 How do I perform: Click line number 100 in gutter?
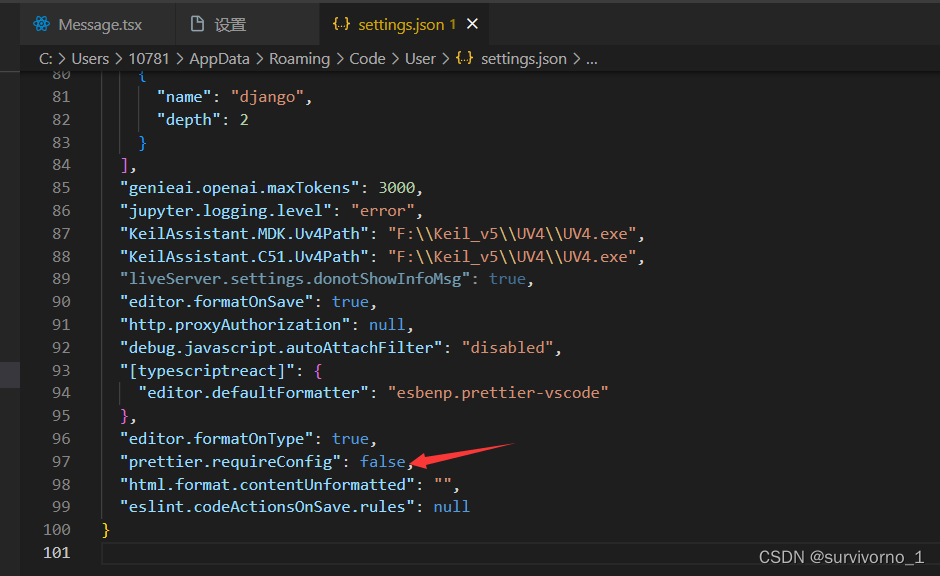[57, 530]
